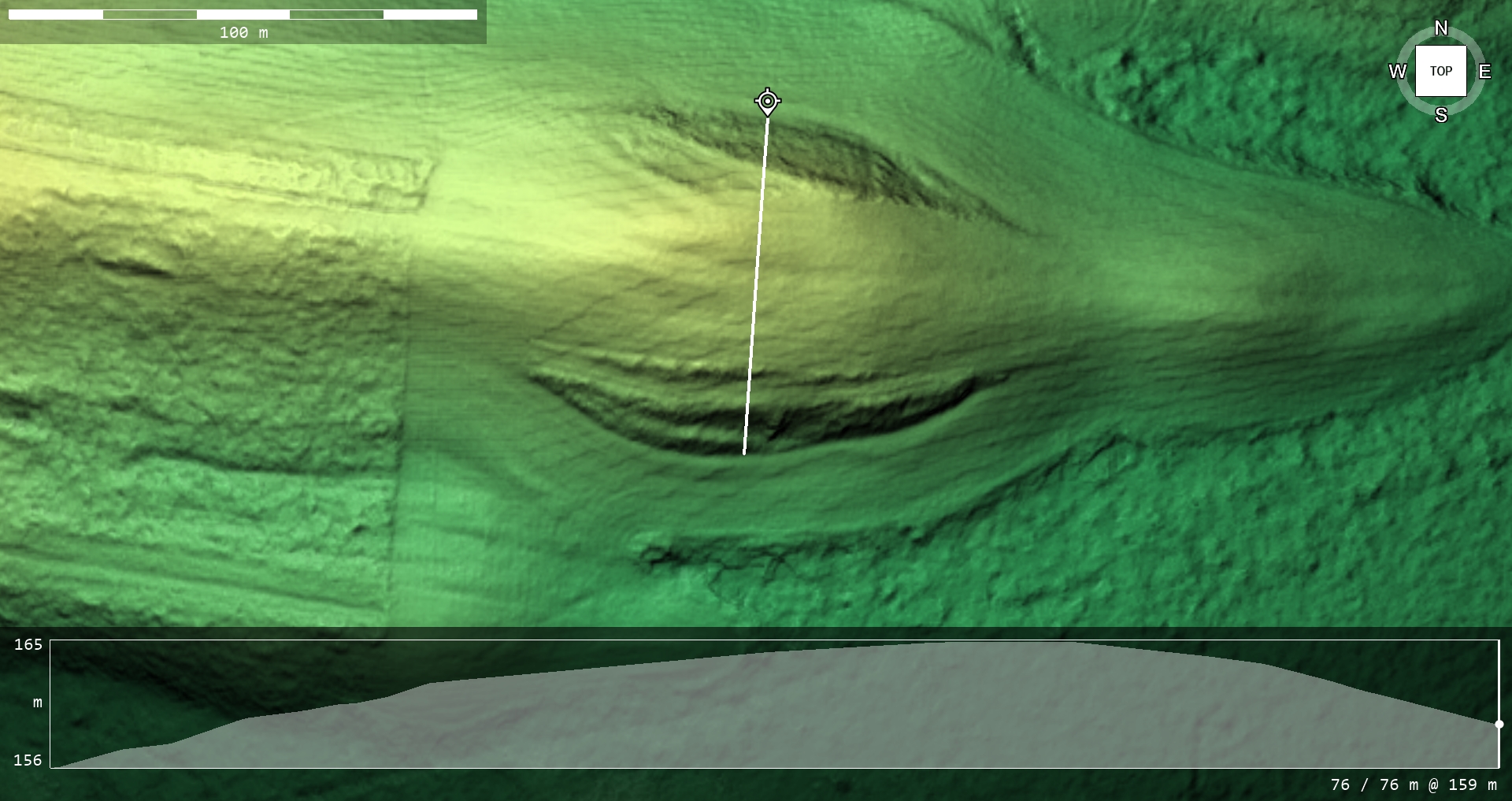
Task: Click the striped scale bar graphic
Action: tap(243, 14)
